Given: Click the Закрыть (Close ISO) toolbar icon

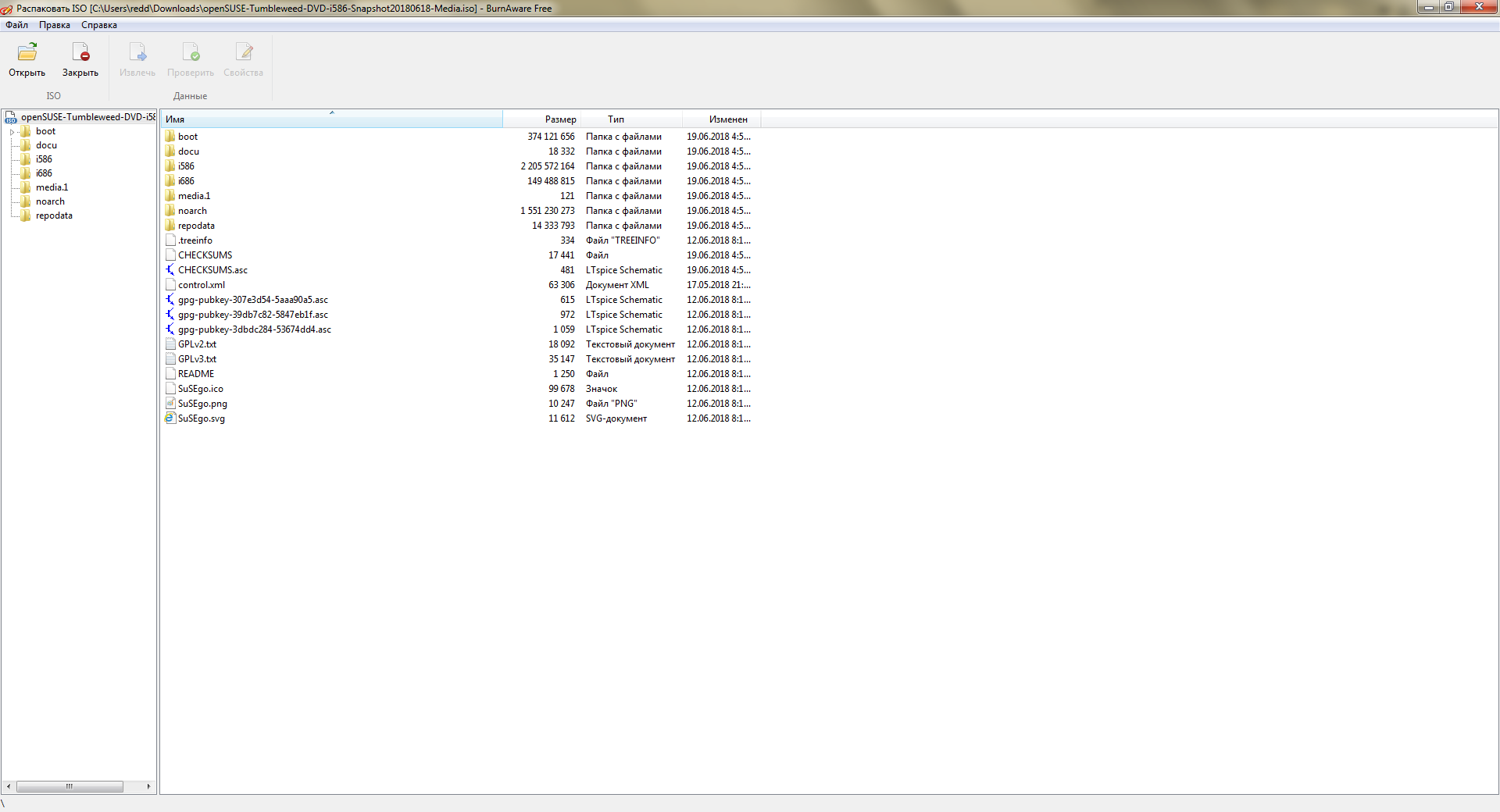Looking at the screenshot, I should (x=80, y=53).
